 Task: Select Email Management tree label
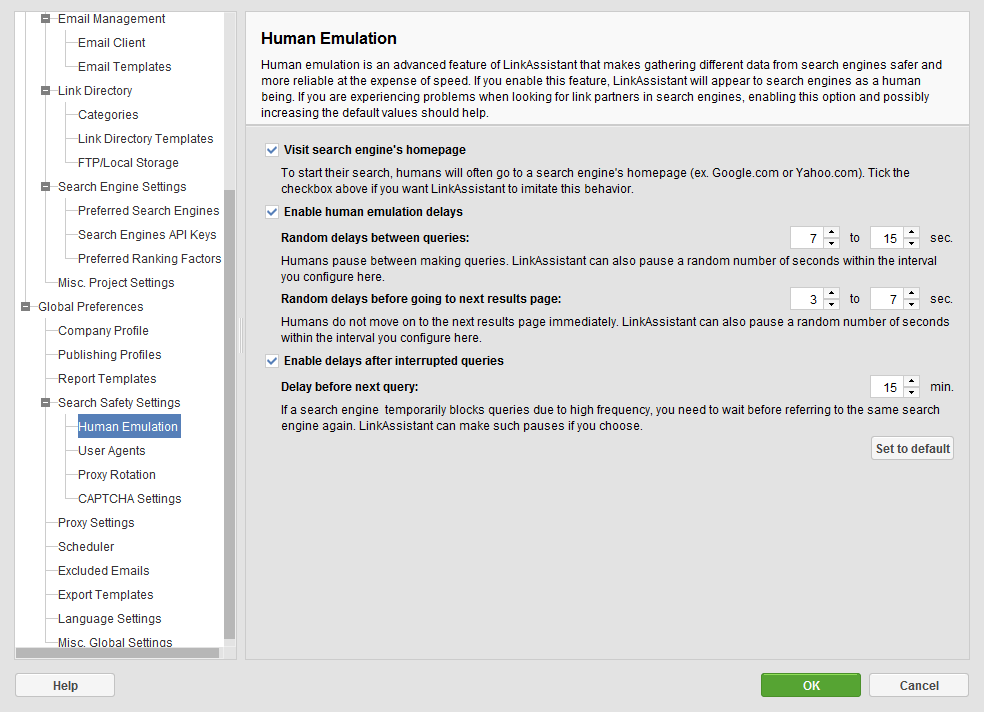click(112, 19)
